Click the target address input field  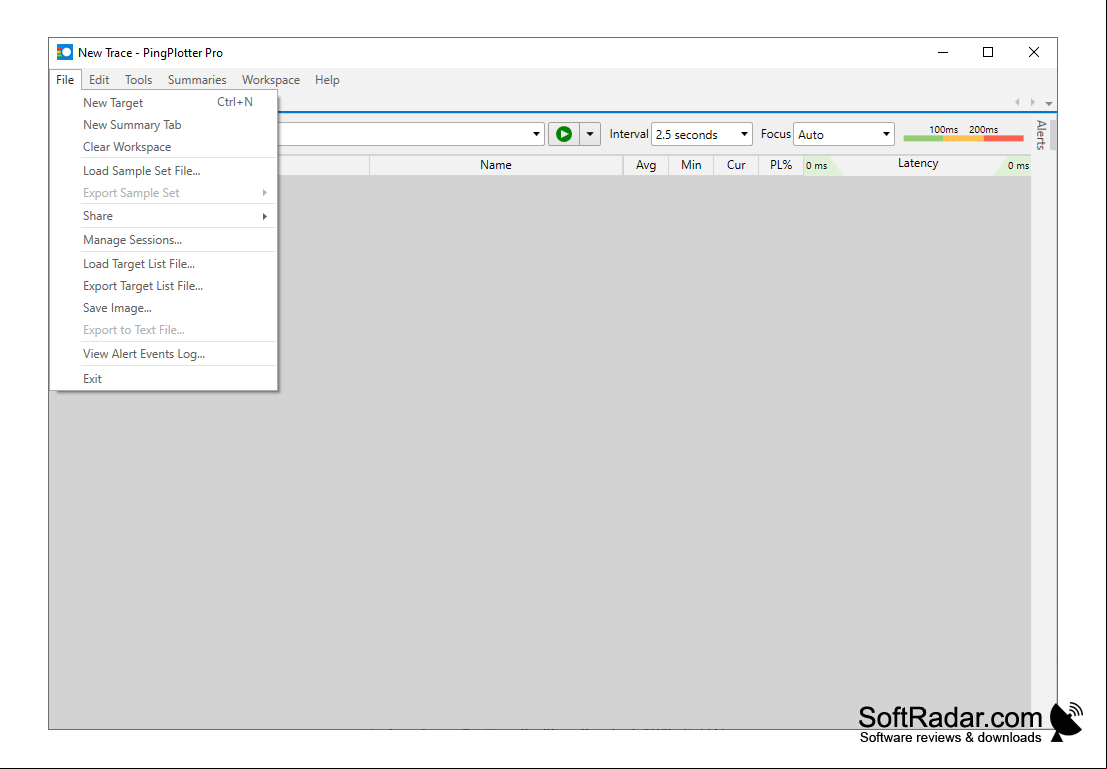coord(402,134)
